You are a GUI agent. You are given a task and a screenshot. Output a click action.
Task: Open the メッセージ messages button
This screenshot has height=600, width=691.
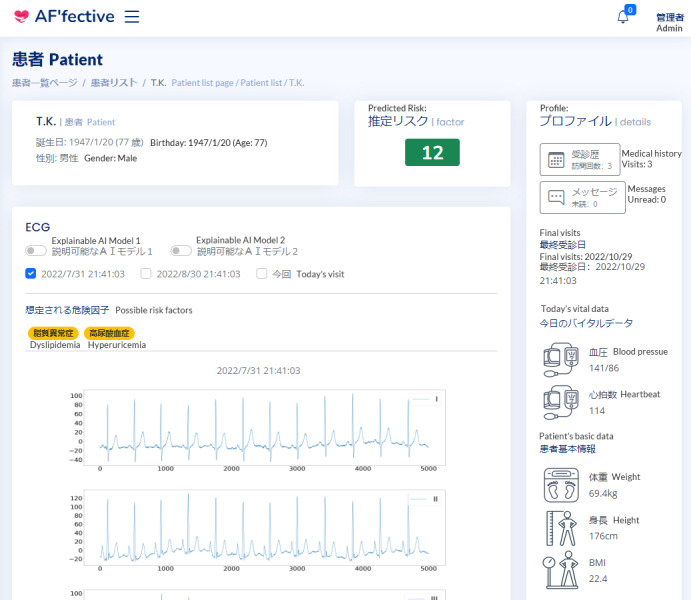pos(583,197)
